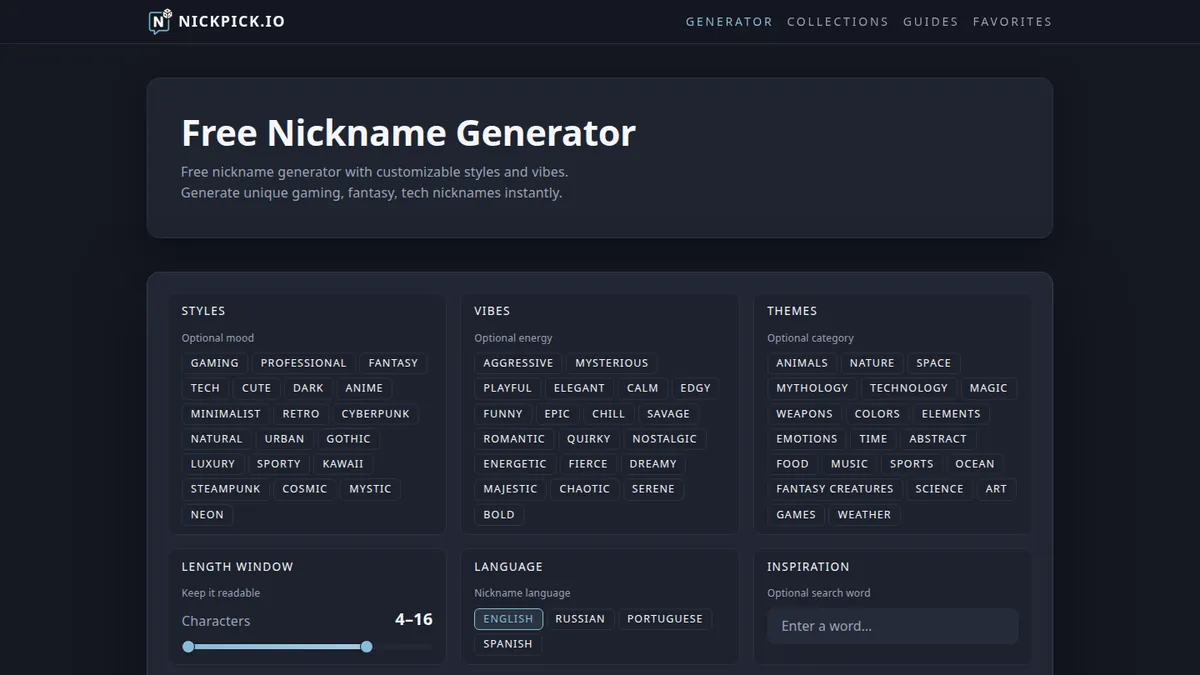The width and height of the screenshot is (1200, 675).
Task: Enable the Nostalgic vibe chip
Action: tap(665, 439)
